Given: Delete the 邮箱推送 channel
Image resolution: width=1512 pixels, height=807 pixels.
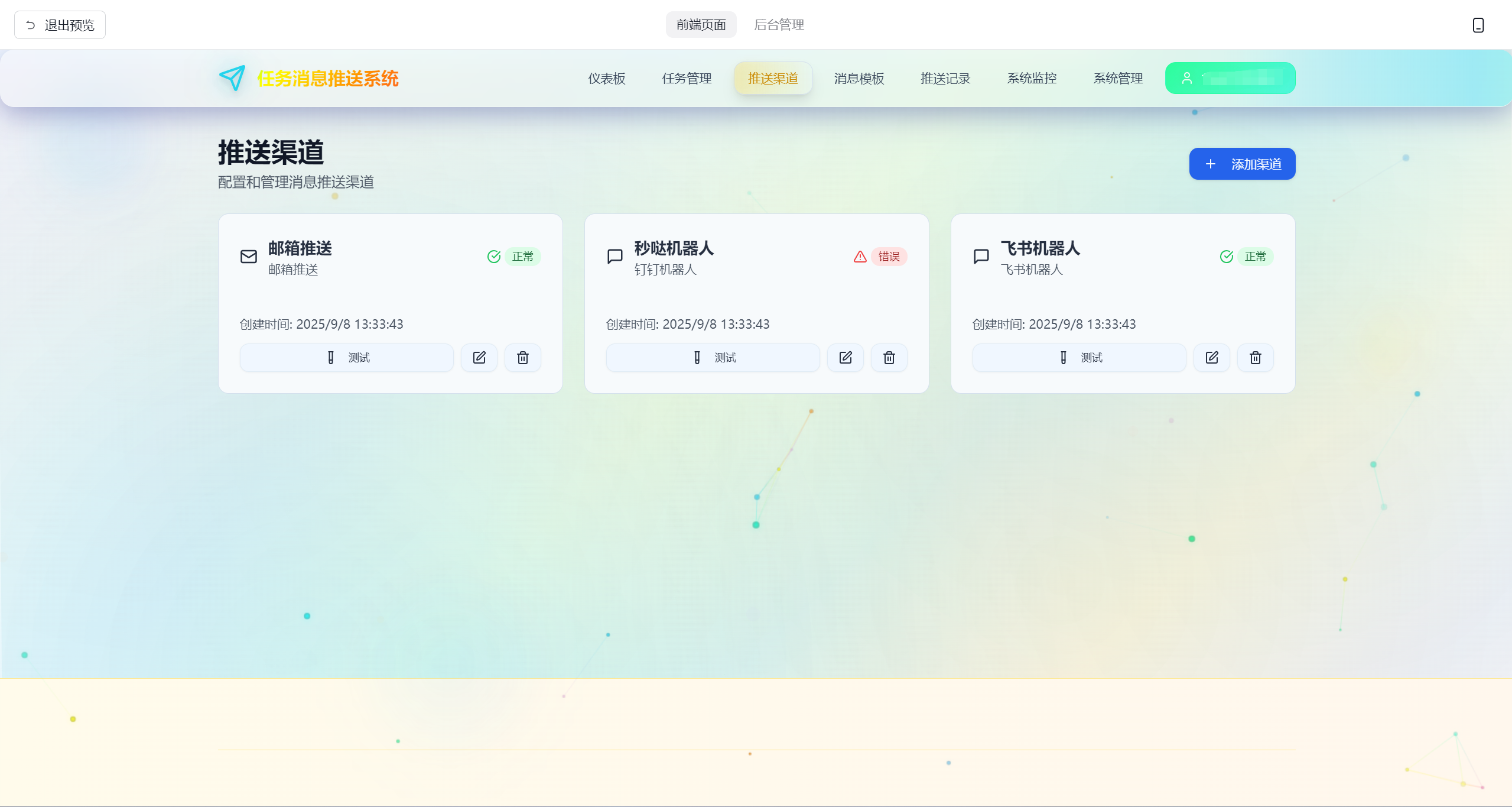Looking at the screenshot, I should pyautogui.click(x=523, y=358).
